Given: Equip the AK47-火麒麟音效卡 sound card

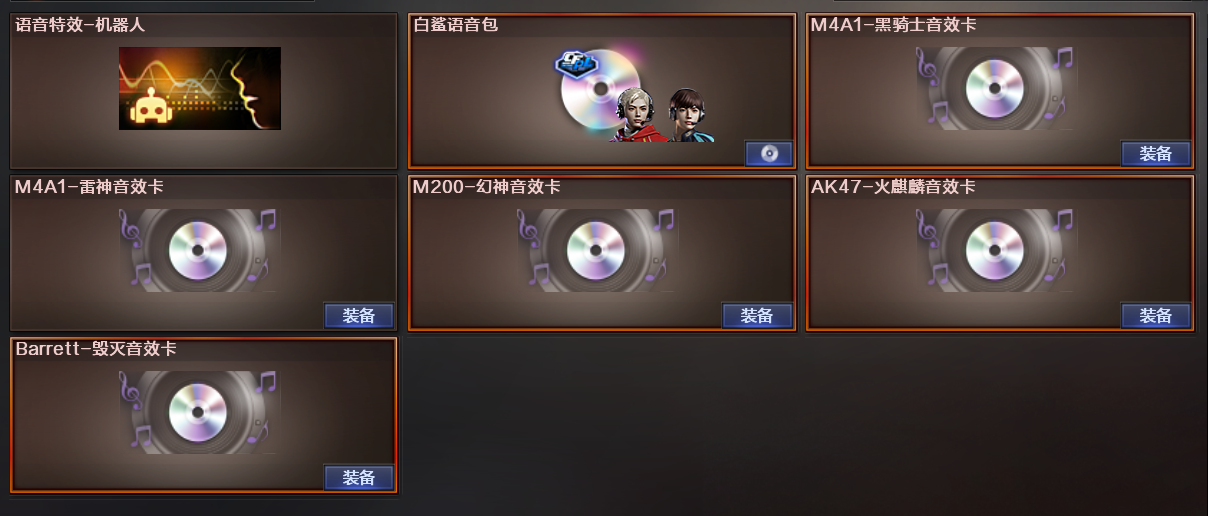Looking at the screenshot, I should point(1156,315).
